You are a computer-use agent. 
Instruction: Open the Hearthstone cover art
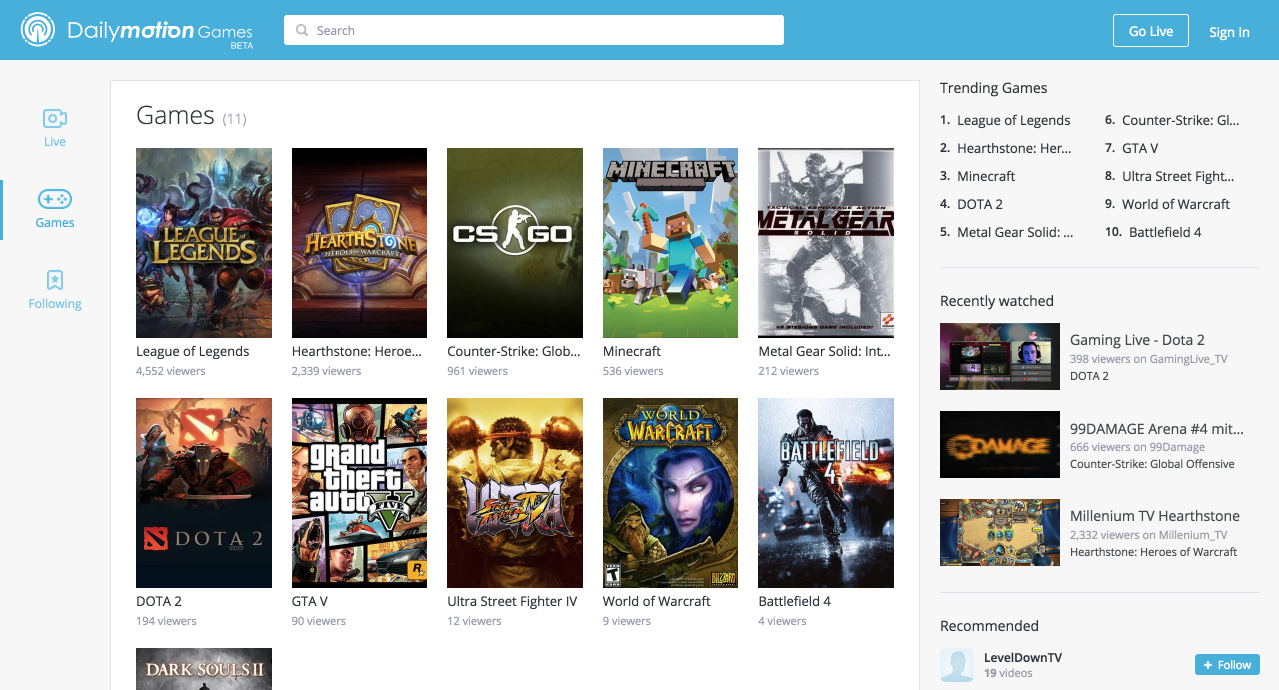click(359, 243)
